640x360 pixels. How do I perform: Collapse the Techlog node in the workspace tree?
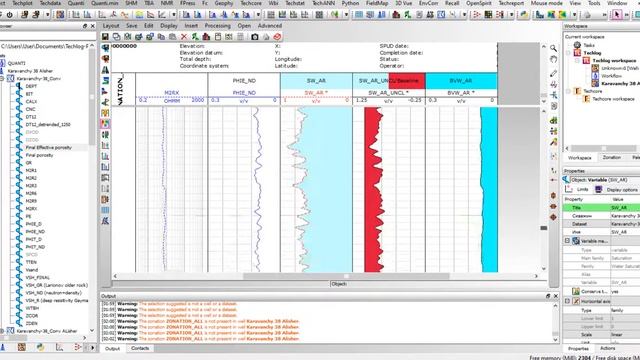point(568,53)
